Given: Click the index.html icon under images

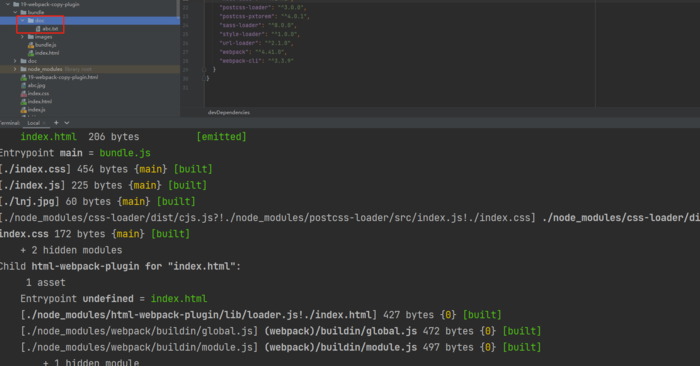Looking at the screenshot, I should tap(31, 53).
